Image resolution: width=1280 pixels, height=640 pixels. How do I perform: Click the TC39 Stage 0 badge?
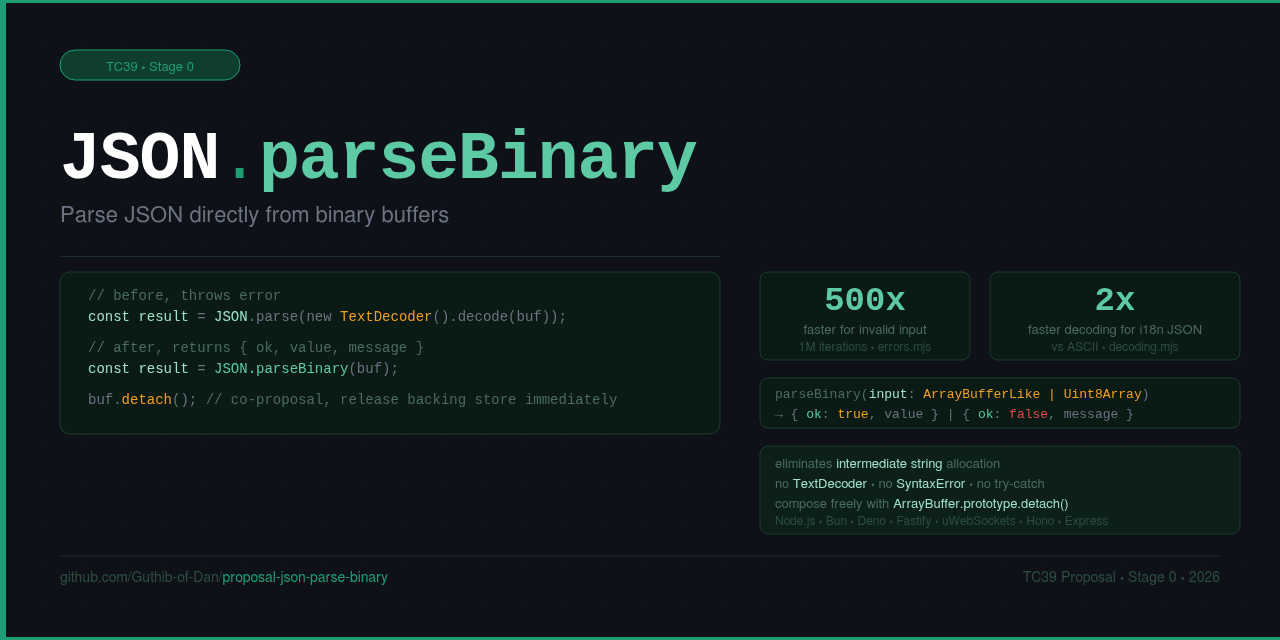pos(149,65)
